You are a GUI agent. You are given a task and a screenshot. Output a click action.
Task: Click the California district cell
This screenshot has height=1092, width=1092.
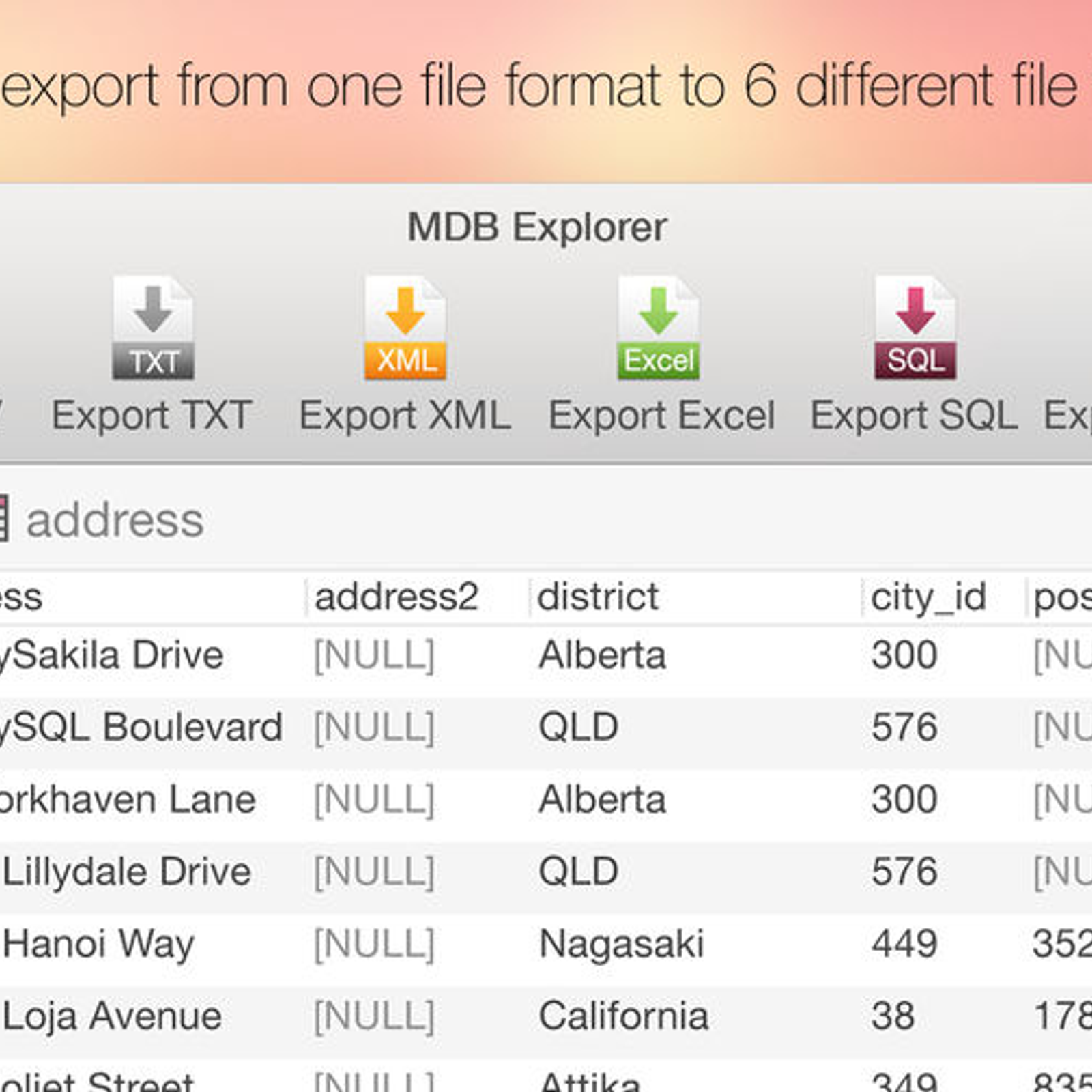click(624, 1017)
